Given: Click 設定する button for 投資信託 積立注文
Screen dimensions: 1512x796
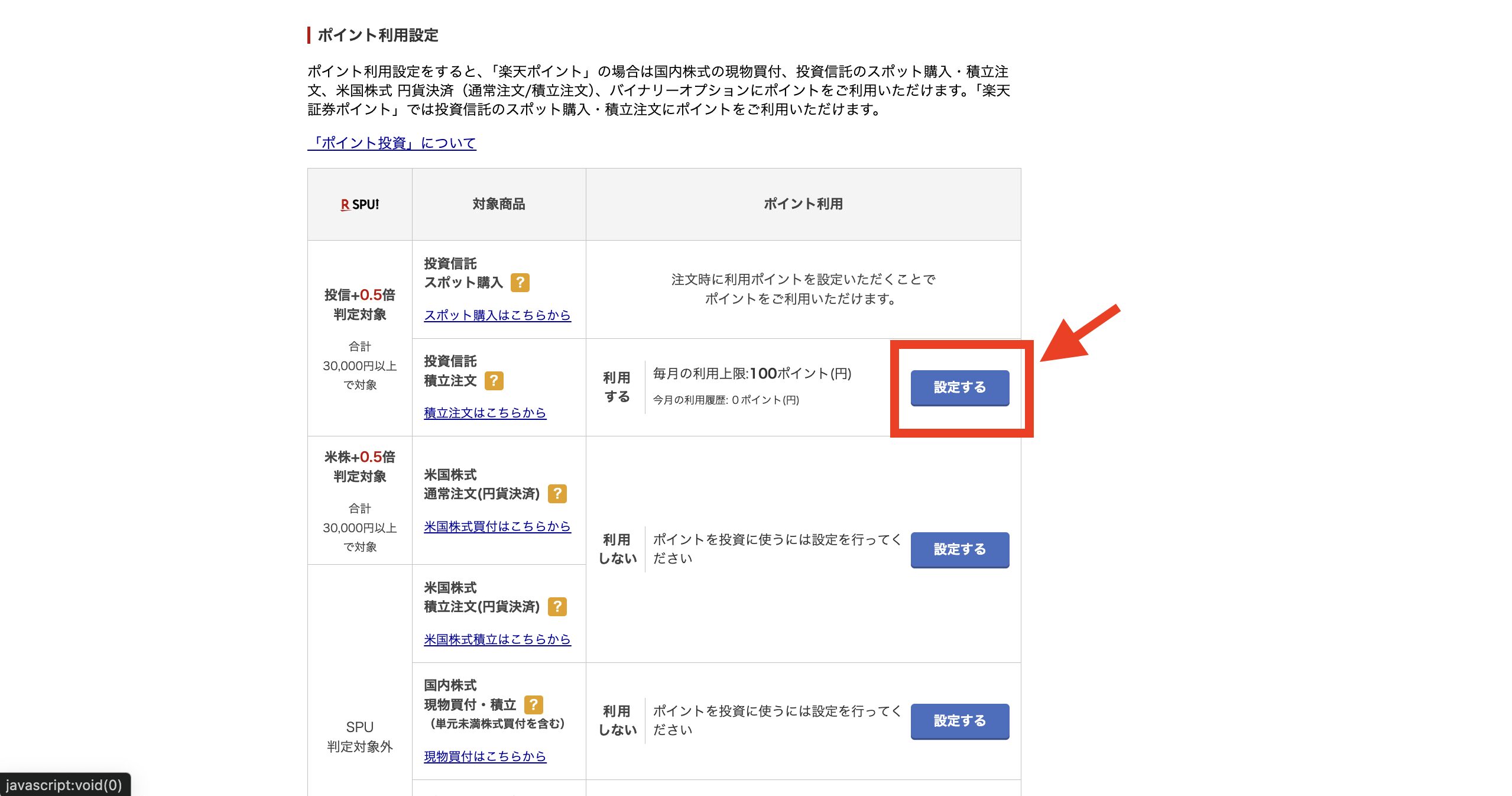Looking at the screenshot, I should pyautogui.click(x=959, y=387).
